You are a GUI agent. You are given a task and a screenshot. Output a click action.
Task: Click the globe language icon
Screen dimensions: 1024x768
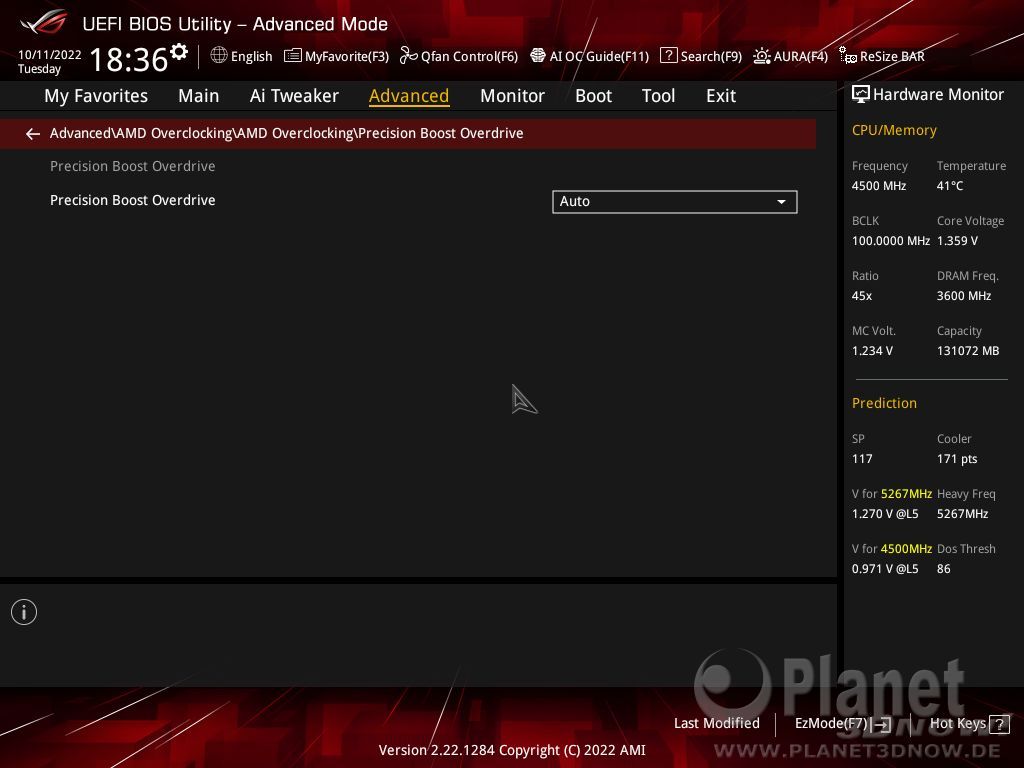click(x=219, y=56)
